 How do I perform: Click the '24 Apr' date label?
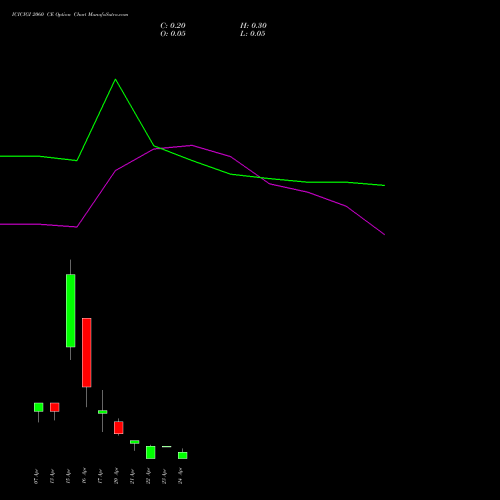[x=180, y=476]
